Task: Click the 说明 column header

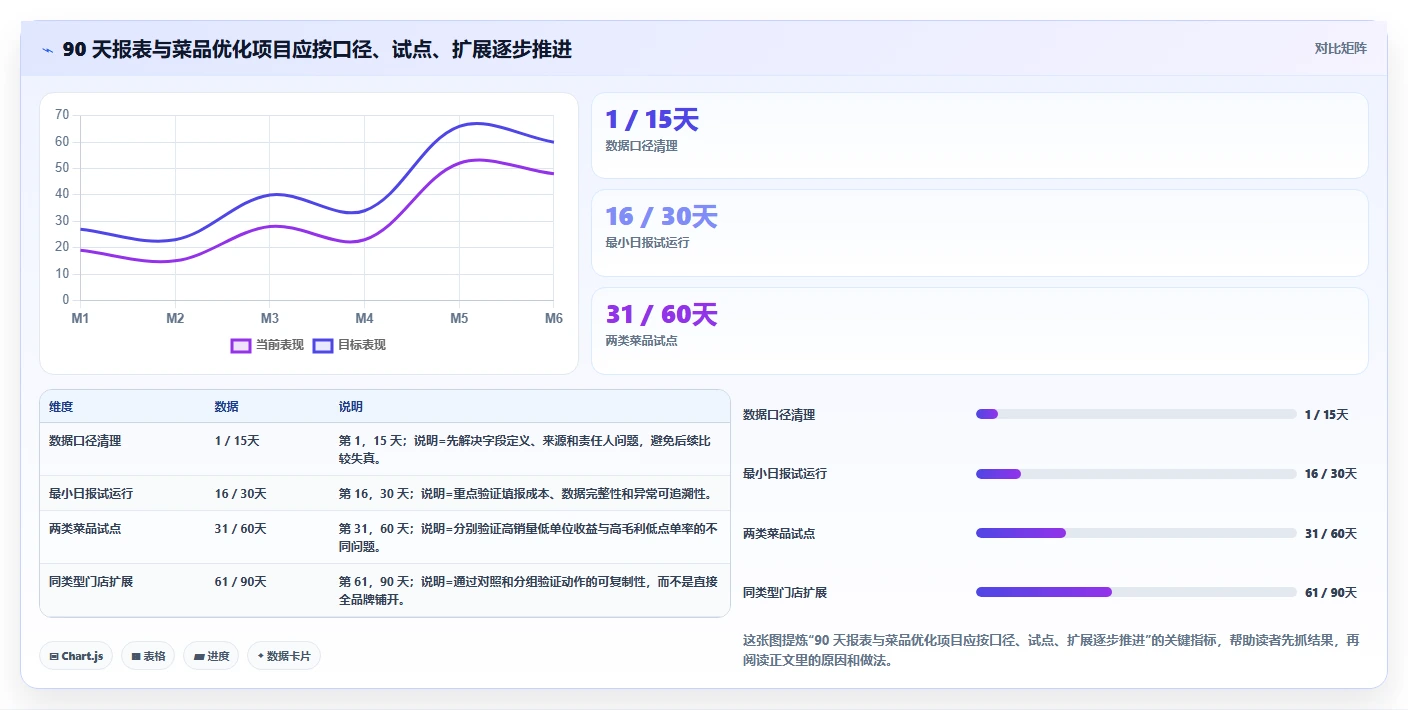Action: click(350, 407)
